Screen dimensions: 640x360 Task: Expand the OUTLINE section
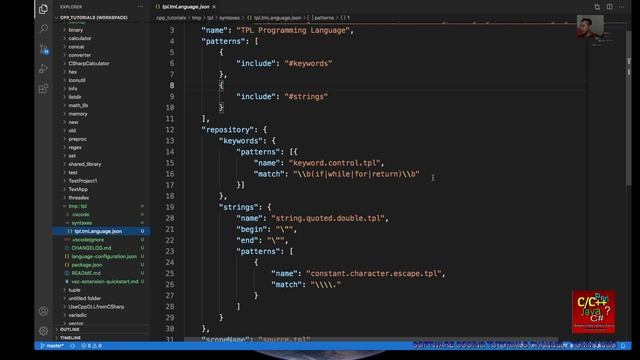(x=70, y=329)
